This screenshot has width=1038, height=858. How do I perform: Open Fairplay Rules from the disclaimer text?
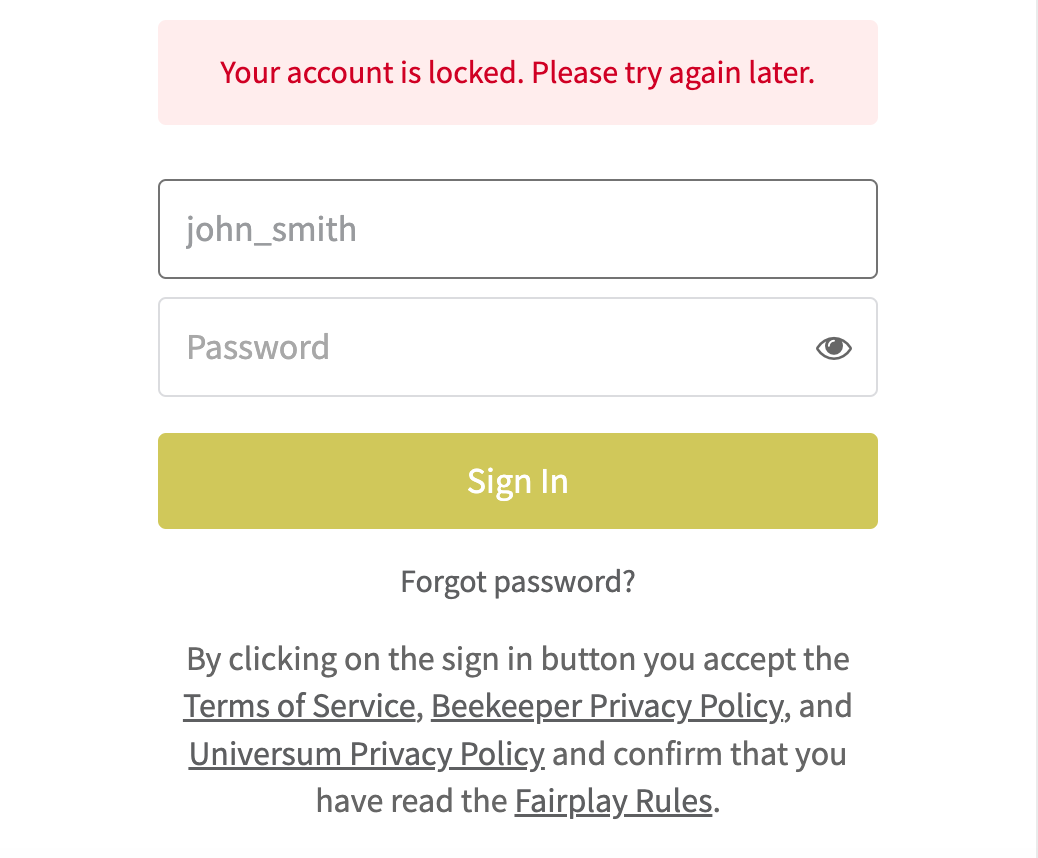tap(613, 800)
